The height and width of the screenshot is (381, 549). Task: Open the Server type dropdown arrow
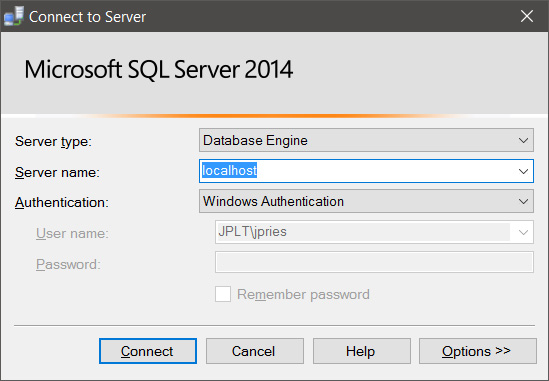(523, 140)
